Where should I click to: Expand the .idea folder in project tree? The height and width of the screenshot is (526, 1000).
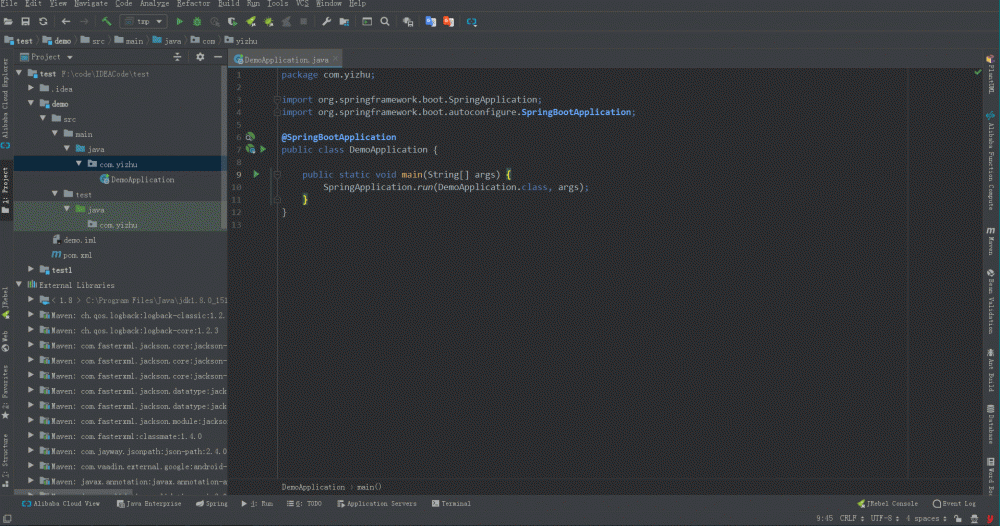pos(32,89)
